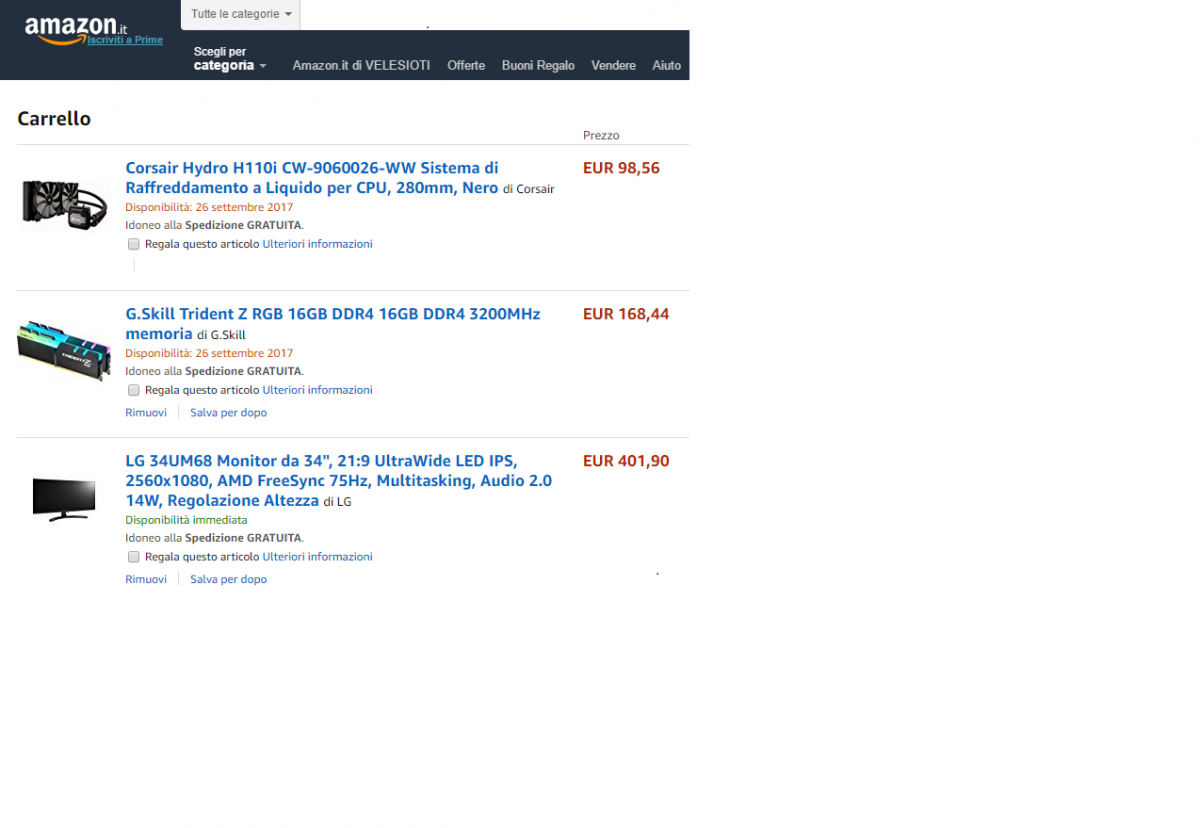Expand the Scegli per categoria menu

(230, 59)
